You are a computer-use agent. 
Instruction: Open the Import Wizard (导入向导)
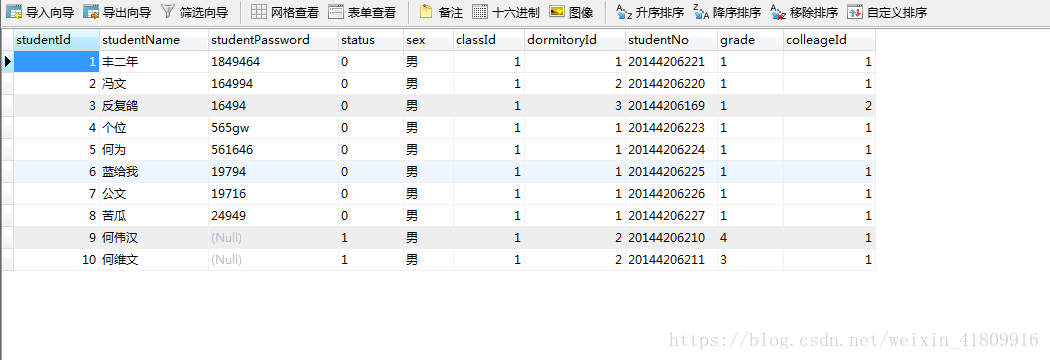(40, 12)
